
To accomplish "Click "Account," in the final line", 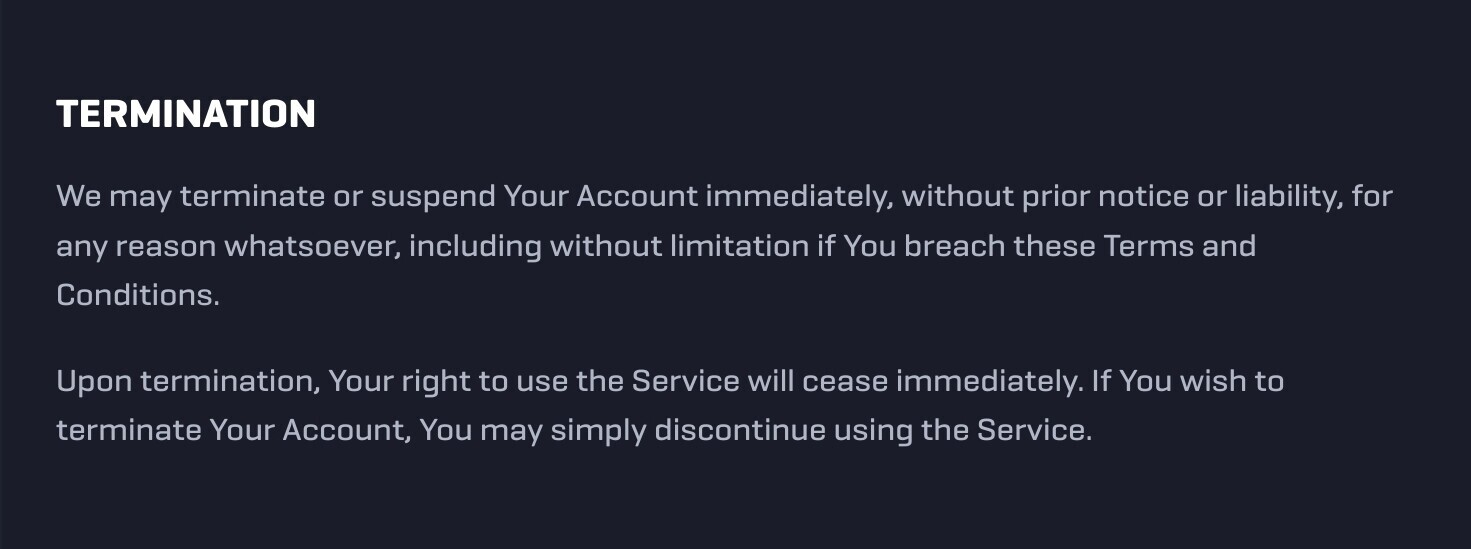I will [x=346, y=431].
